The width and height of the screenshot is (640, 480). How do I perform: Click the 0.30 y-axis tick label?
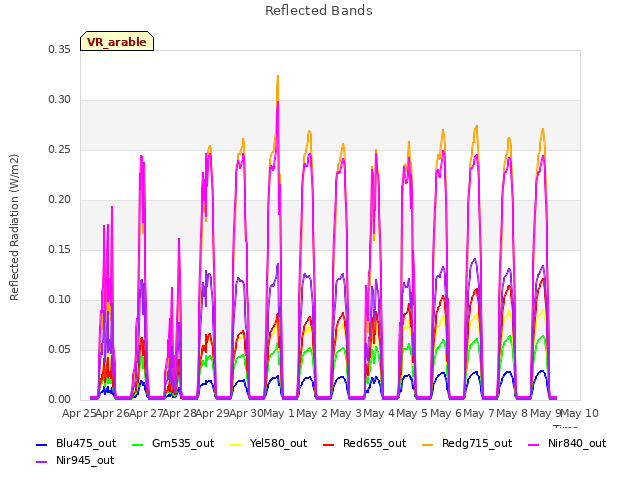coord(59,100)
